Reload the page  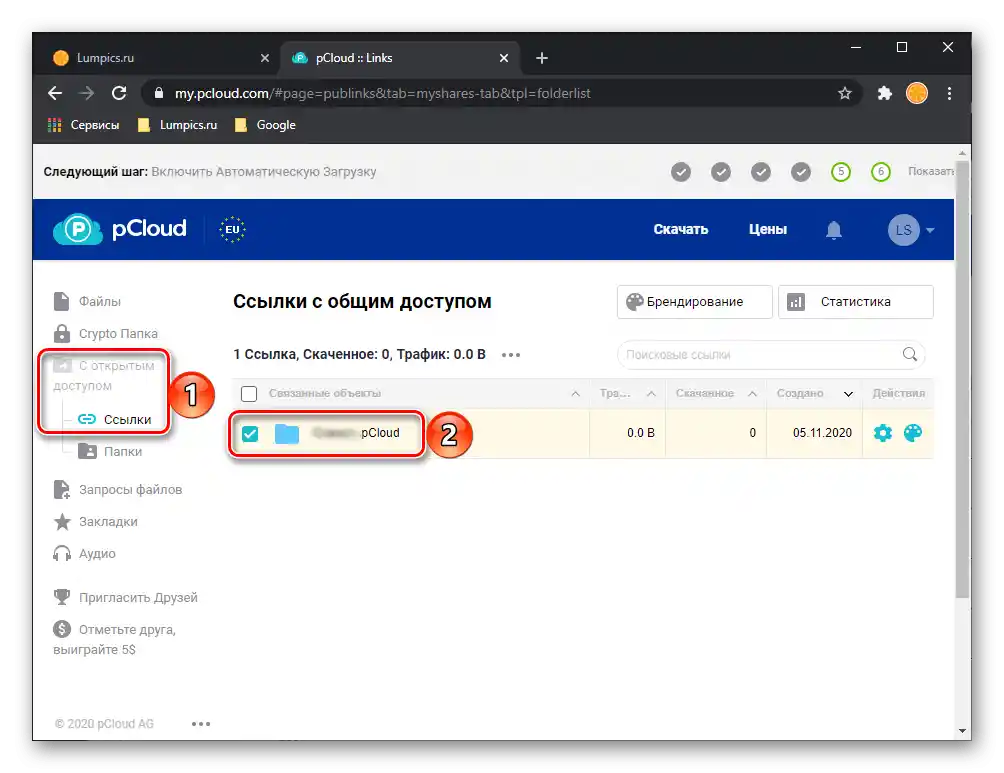pos(119,93)
